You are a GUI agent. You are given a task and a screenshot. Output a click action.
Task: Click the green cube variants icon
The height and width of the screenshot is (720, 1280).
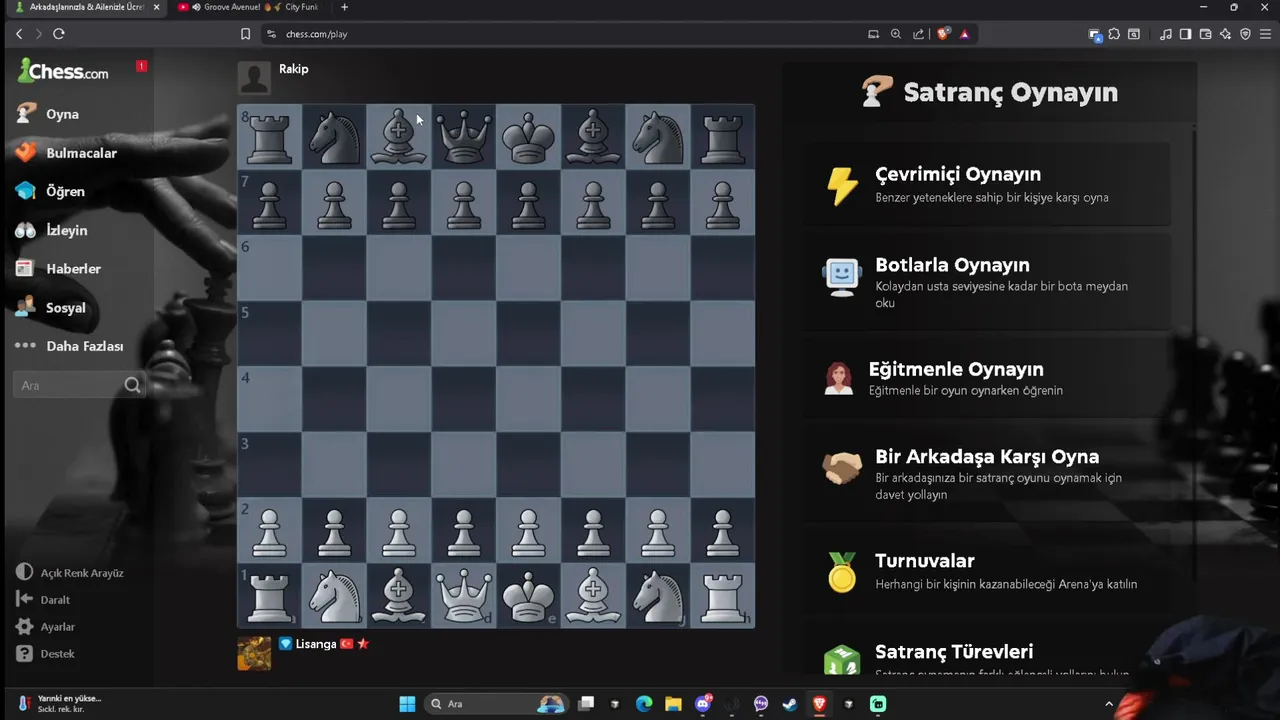(x=842, y=660)
